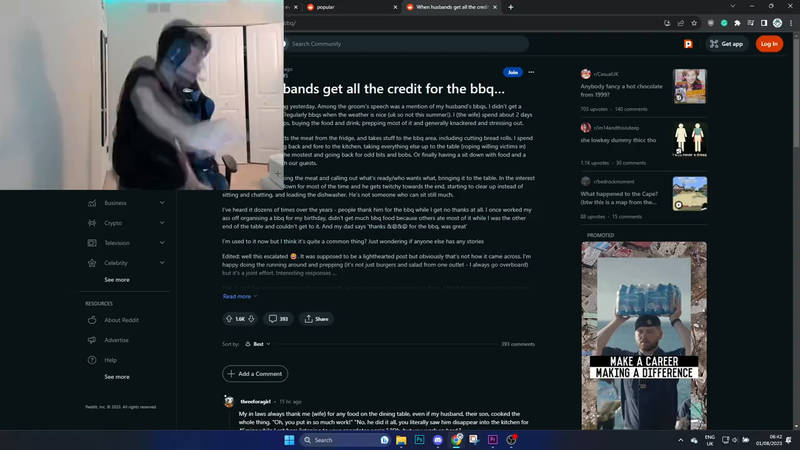Viewport: 800px width, 450px height.
Task: Click the Get app button
Action: pos(727,44)
